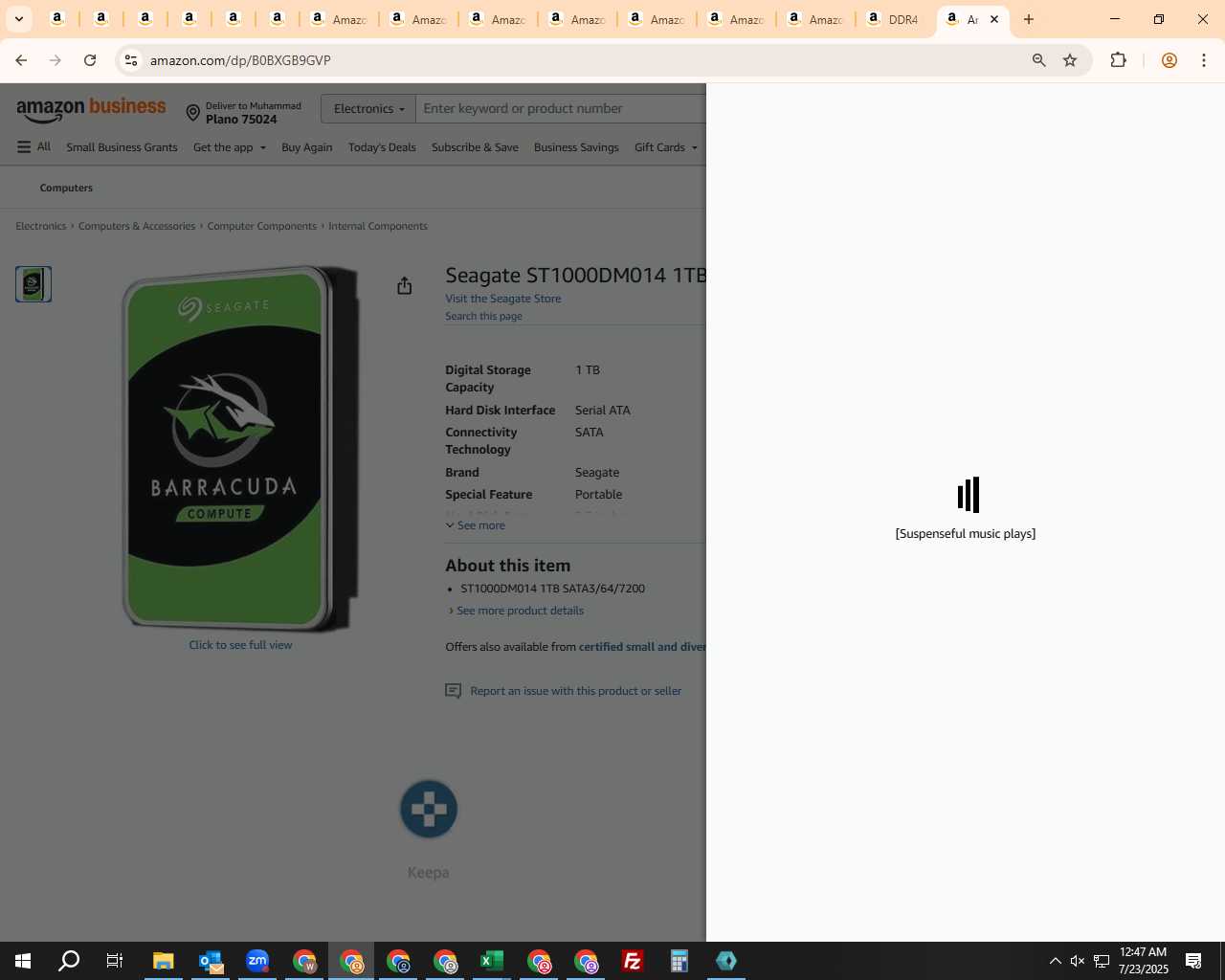Open Computers & Accessories breadcrumb
Screen dimensions: 1225x980
point(137,226)
